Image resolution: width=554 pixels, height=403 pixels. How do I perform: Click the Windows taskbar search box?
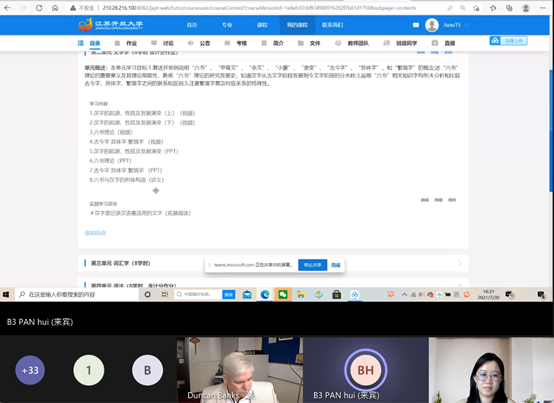[x=77, y=294]
